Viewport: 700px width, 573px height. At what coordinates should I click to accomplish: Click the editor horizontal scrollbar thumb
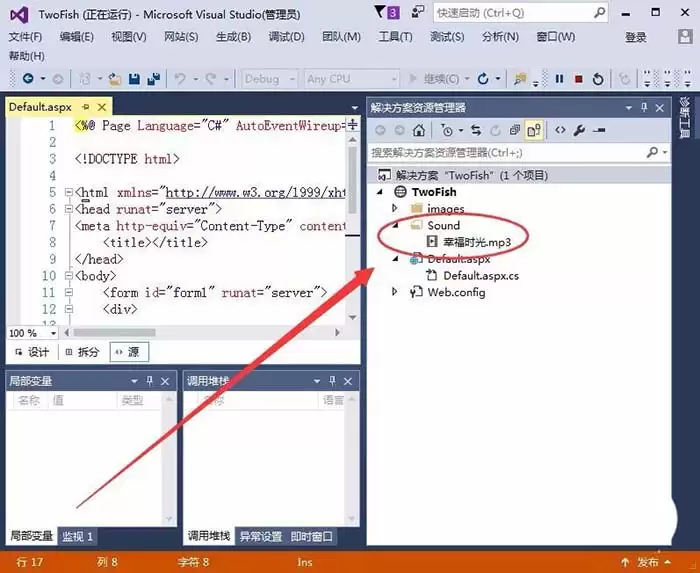coord(115,333)
